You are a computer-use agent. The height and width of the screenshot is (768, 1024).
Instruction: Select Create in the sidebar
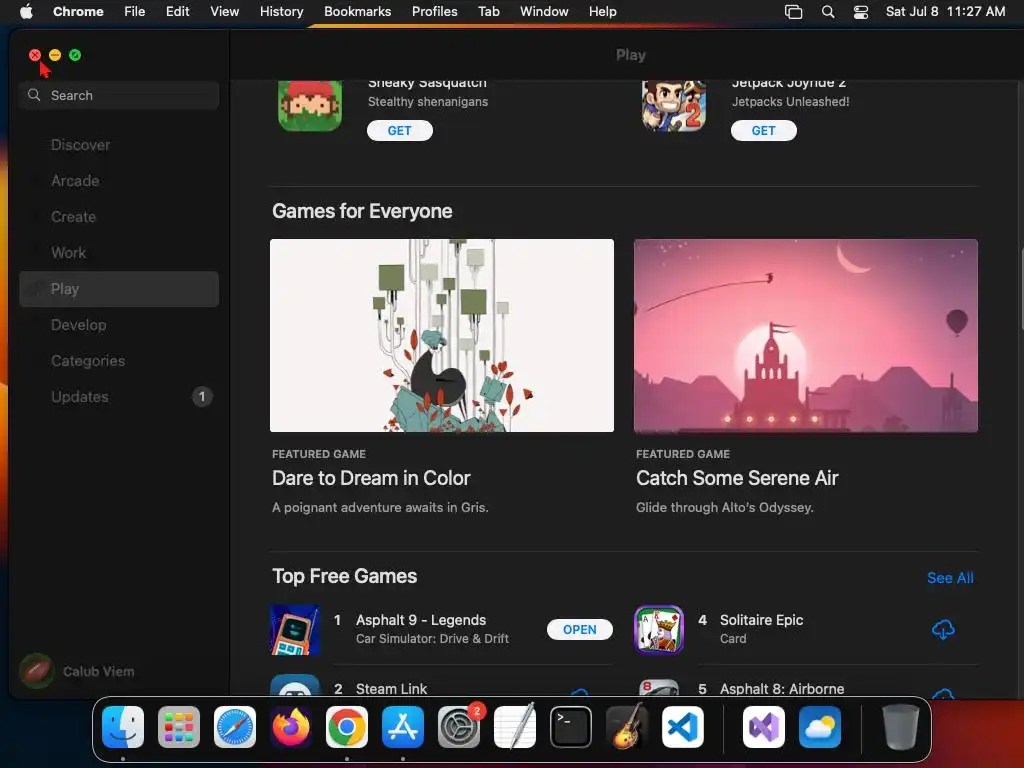coord(119,217)
